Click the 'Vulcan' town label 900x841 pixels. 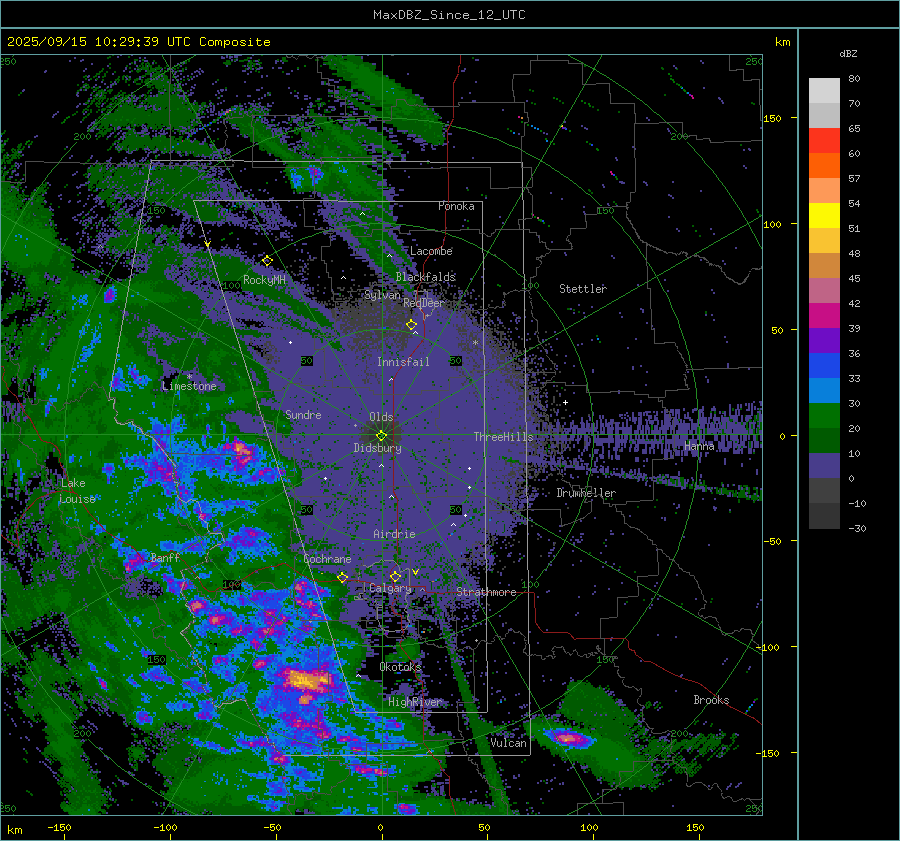coord(509,743)
